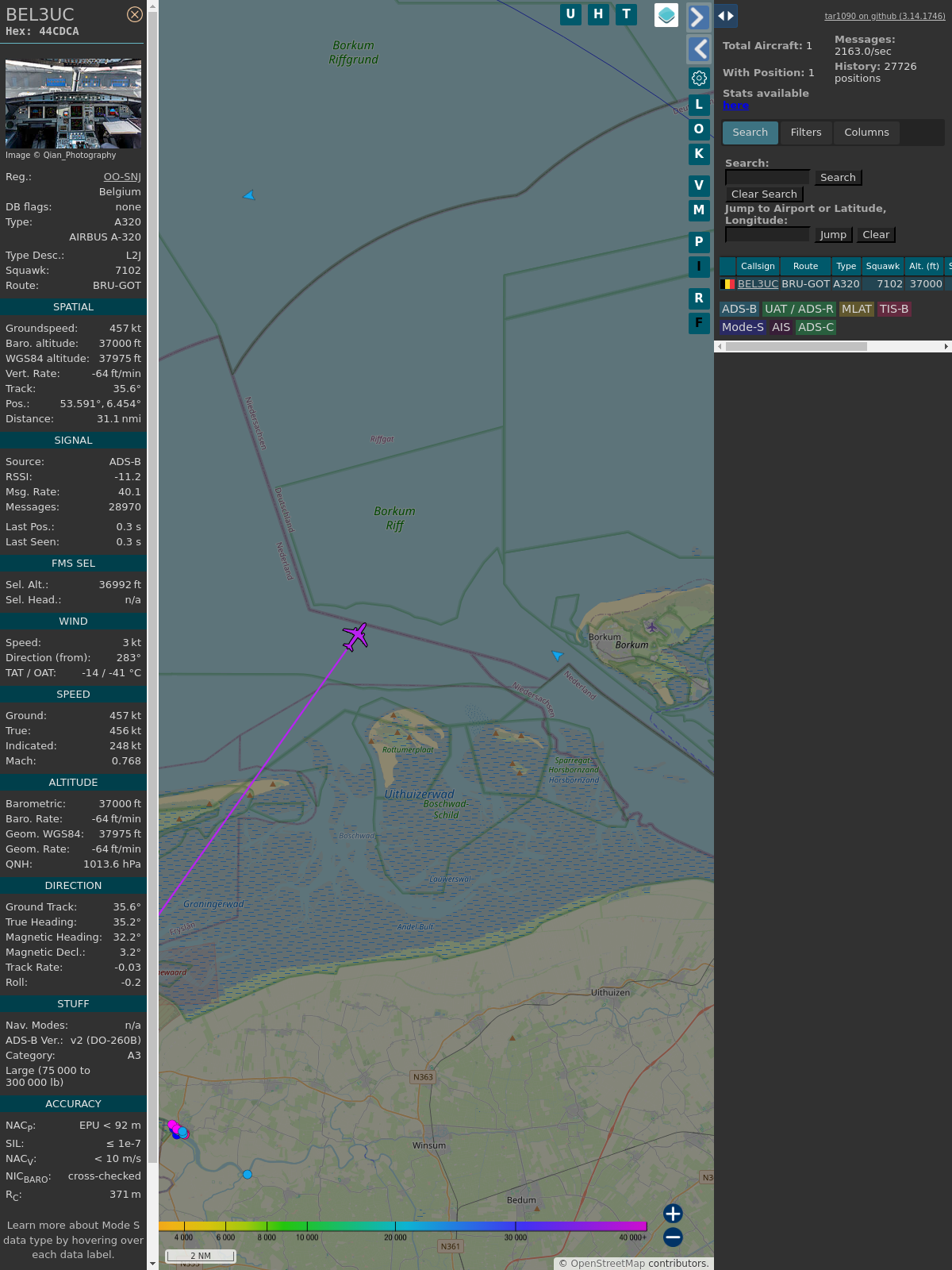Toggle the V map option button
The width and height of the screenshot is (952, 1270).
point(699,186)
